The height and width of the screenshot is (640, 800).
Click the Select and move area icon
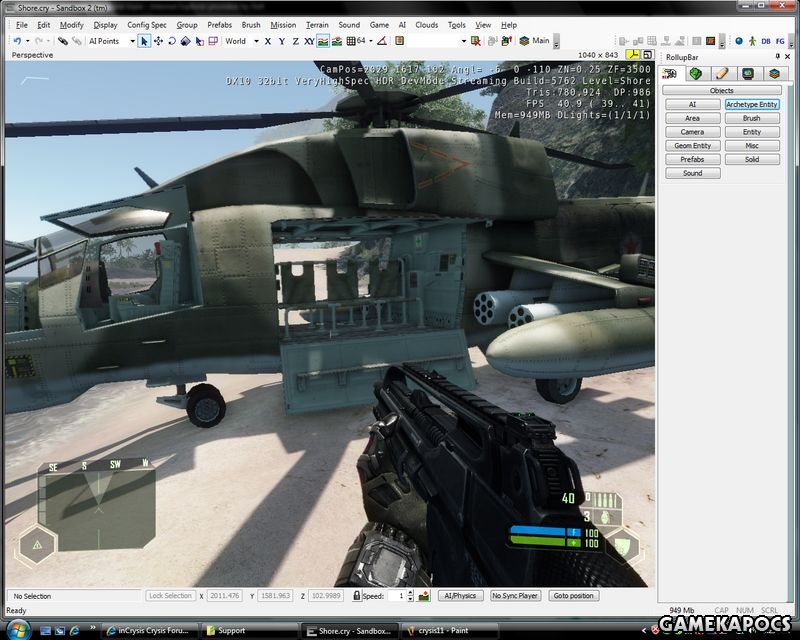point(213,41)
